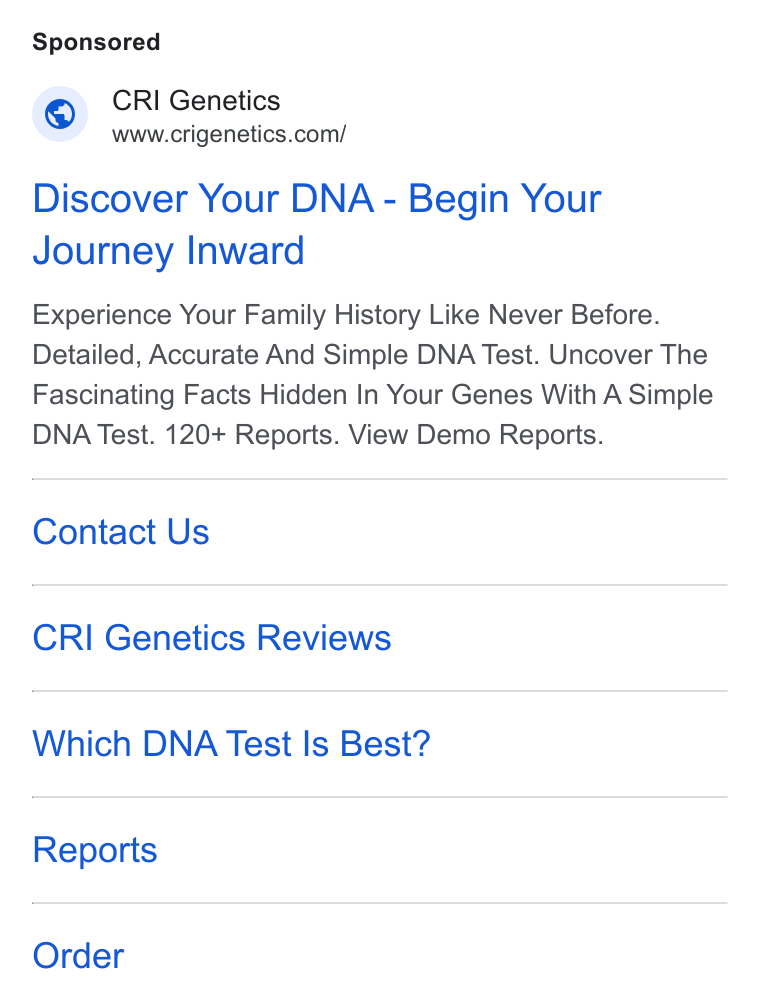Click the www.crigenetics.com URL text

(x=229, y=134)
